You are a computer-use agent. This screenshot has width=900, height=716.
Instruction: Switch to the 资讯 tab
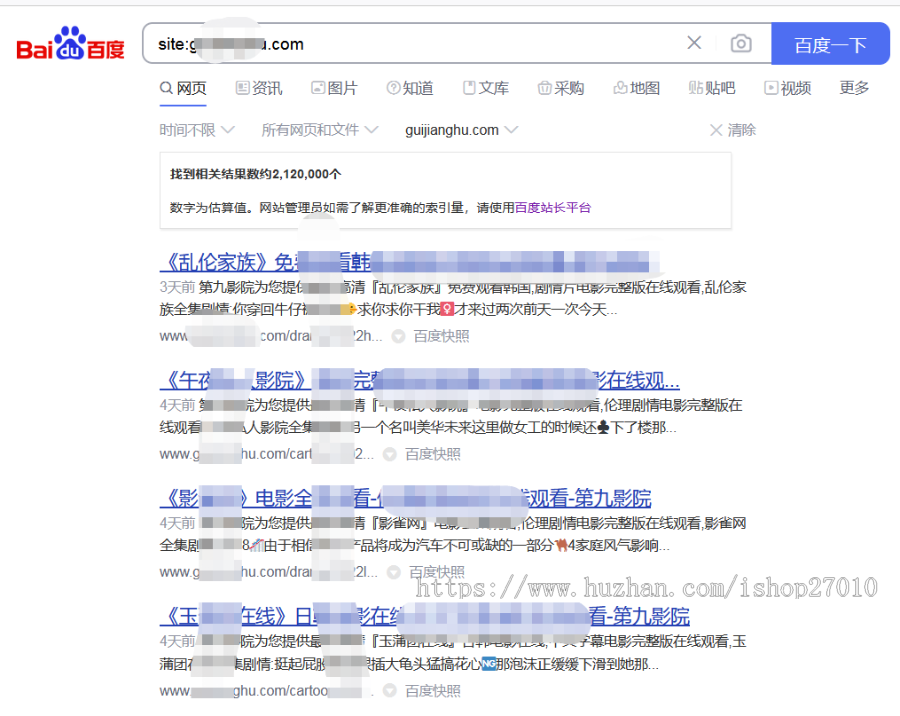tap(259, 88)
